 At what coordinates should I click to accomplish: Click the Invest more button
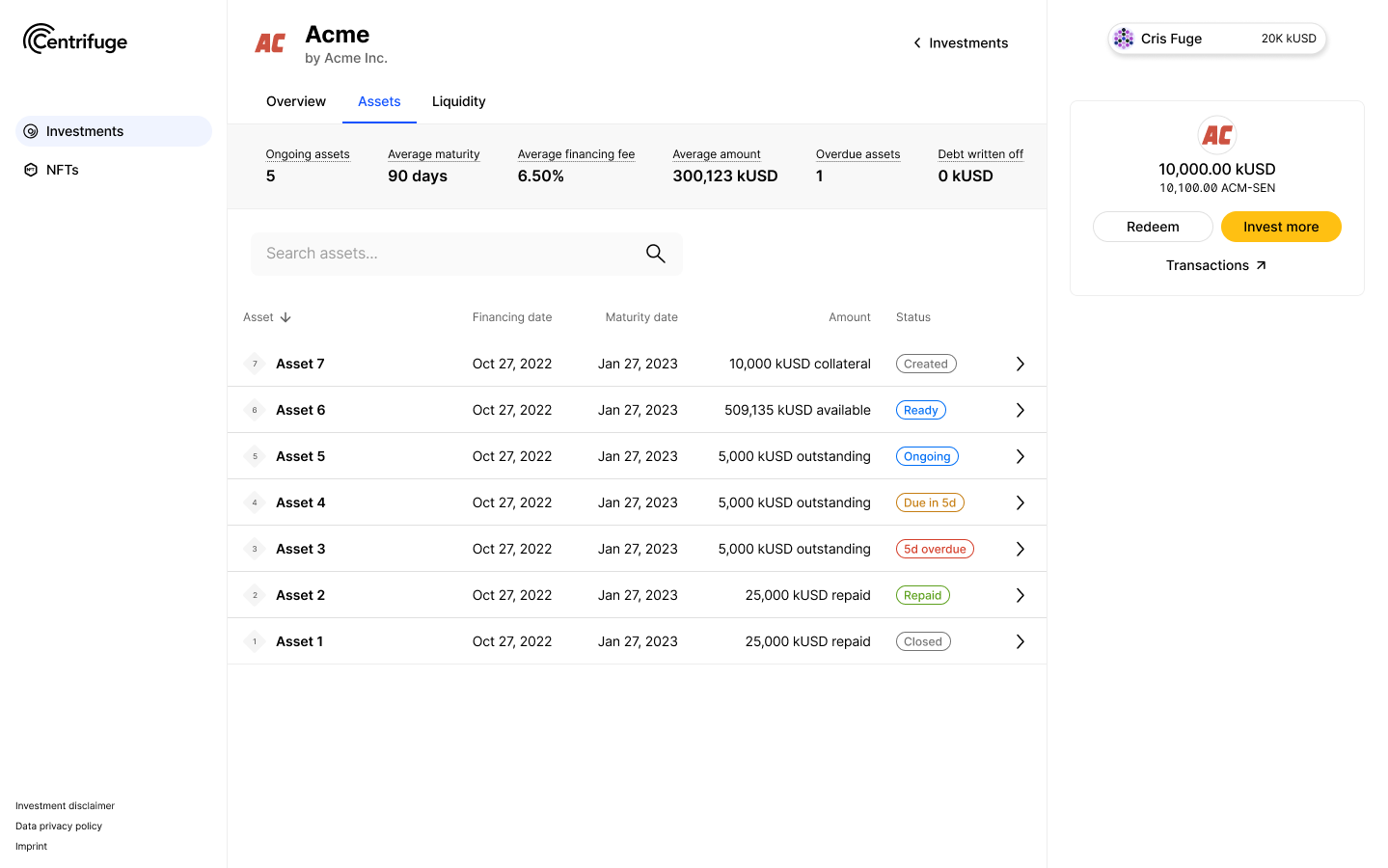pyautogui.click(x=1280, y=227)
